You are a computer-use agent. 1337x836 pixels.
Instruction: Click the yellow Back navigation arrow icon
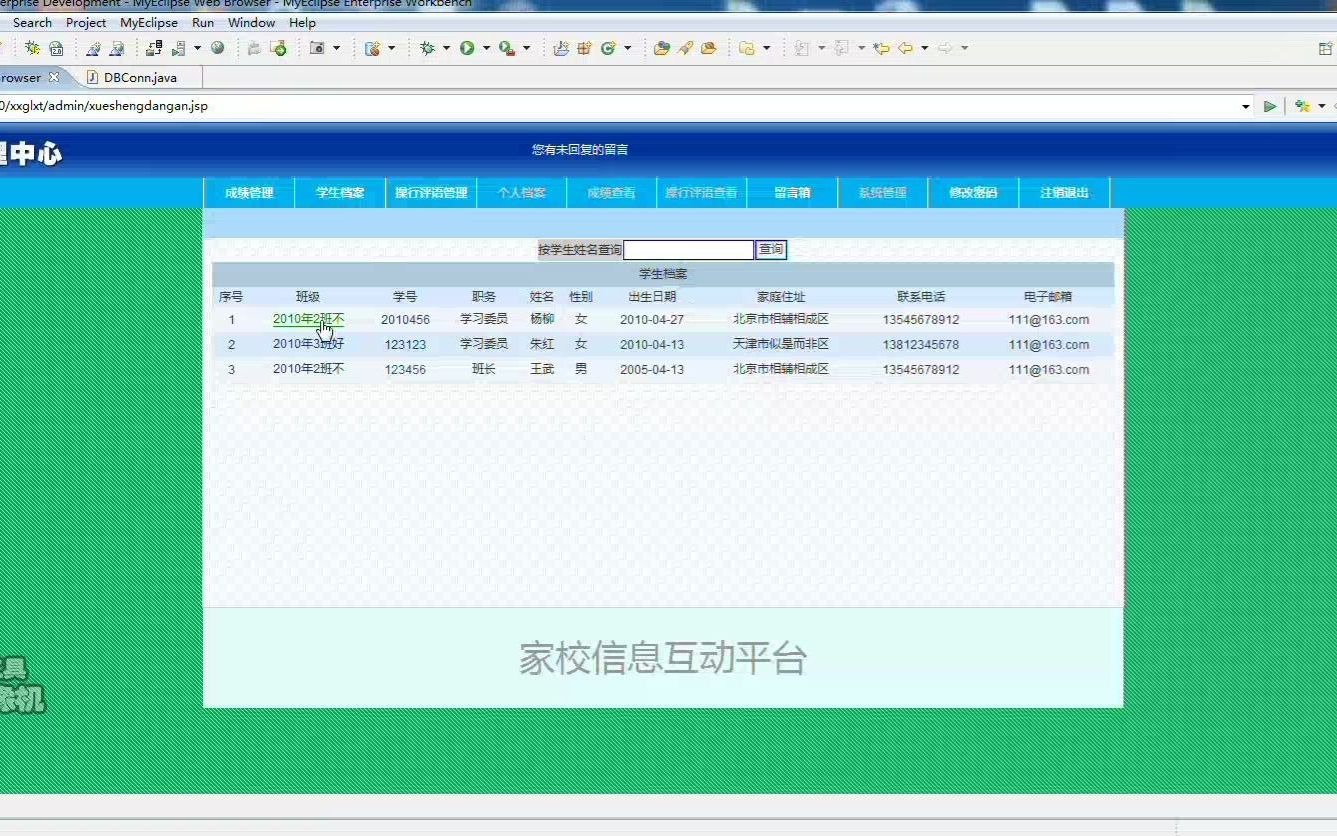[x=905, y=47]
